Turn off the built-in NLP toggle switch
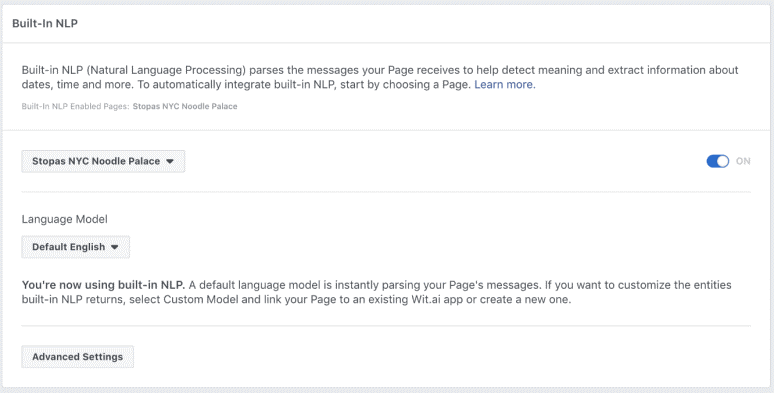This screenshot has width=774, height=393. click(x=717, y=161)
